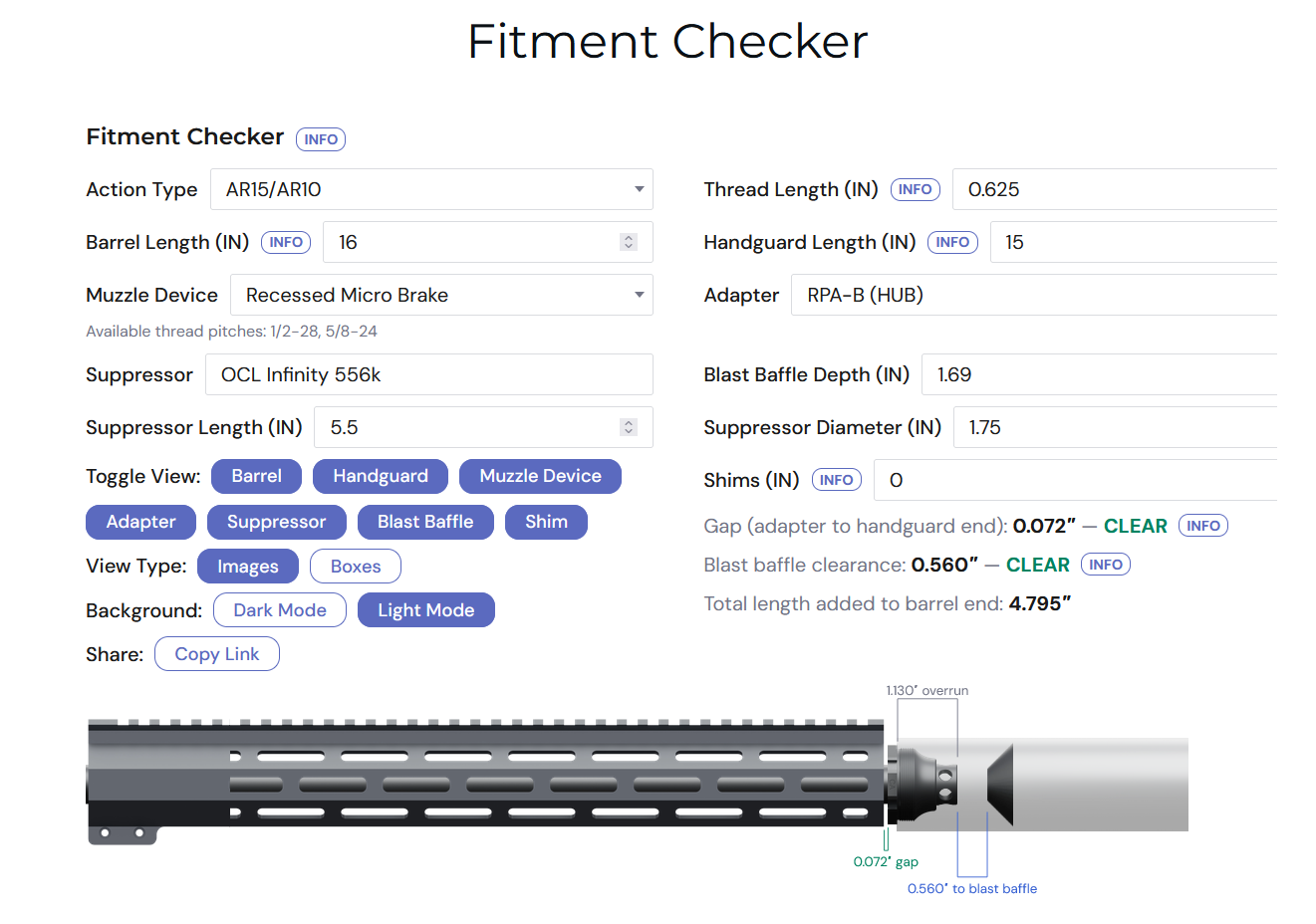Click the "0.560" to blast baffle" diagram label
1316x924 pixels.
click(x=972, y=889)
